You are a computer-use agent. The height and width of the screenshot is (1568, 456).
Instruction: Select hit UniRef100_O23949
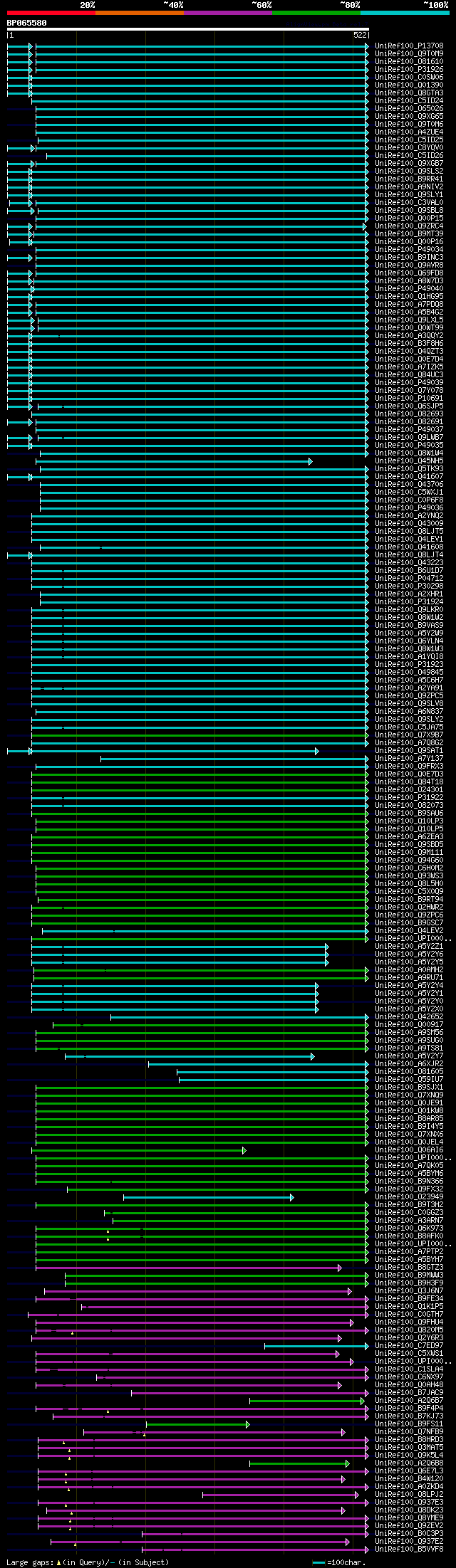pyautogui.click(x=409, y=1197)
